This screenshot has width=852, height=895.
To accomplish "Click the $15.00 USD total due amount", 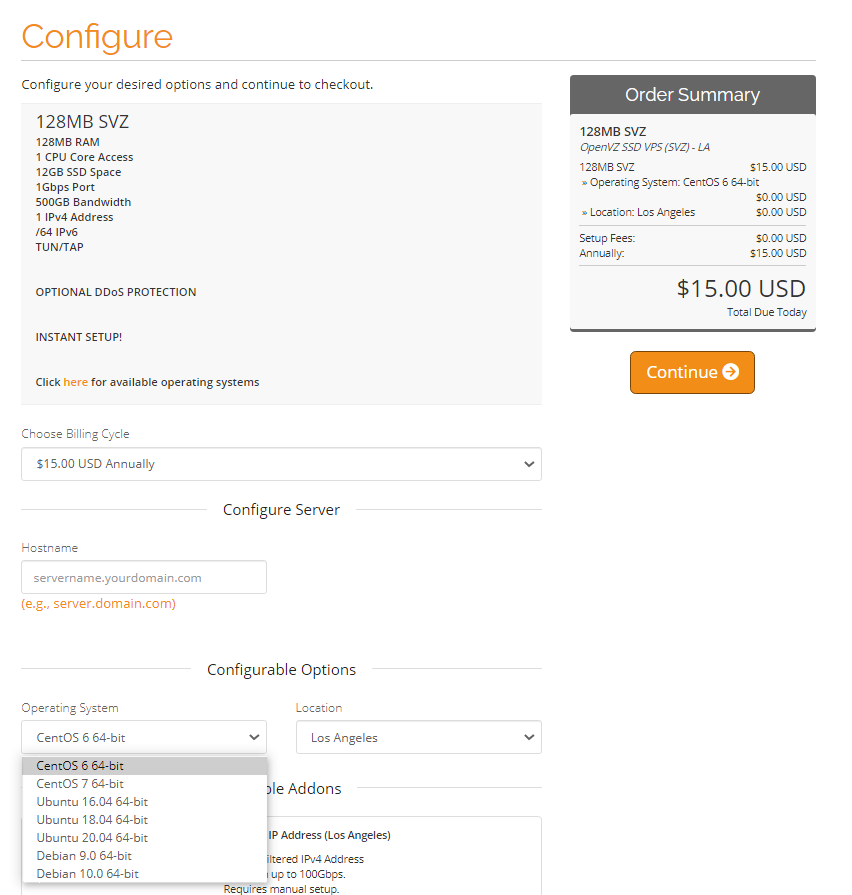I will click(x=741, y=289).
